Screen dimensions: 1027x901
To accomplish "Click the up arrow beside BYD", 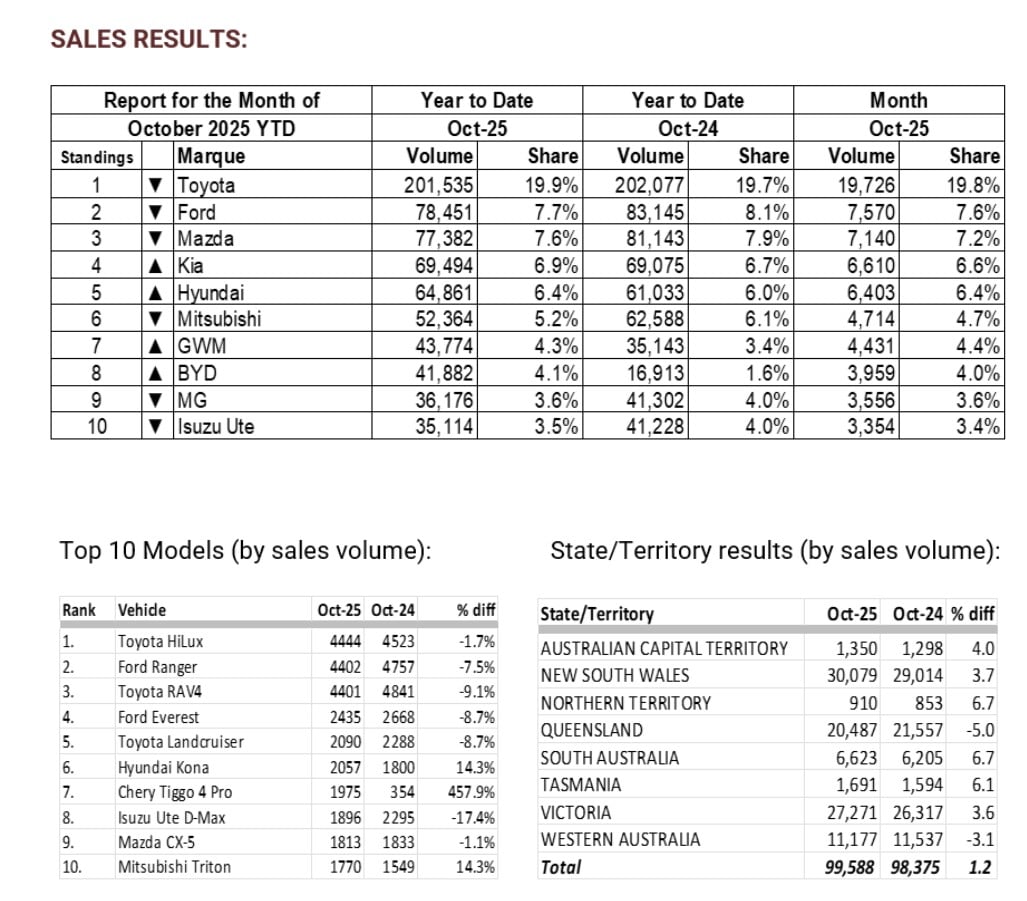I will pyautogui.click(x=155, y=373).
